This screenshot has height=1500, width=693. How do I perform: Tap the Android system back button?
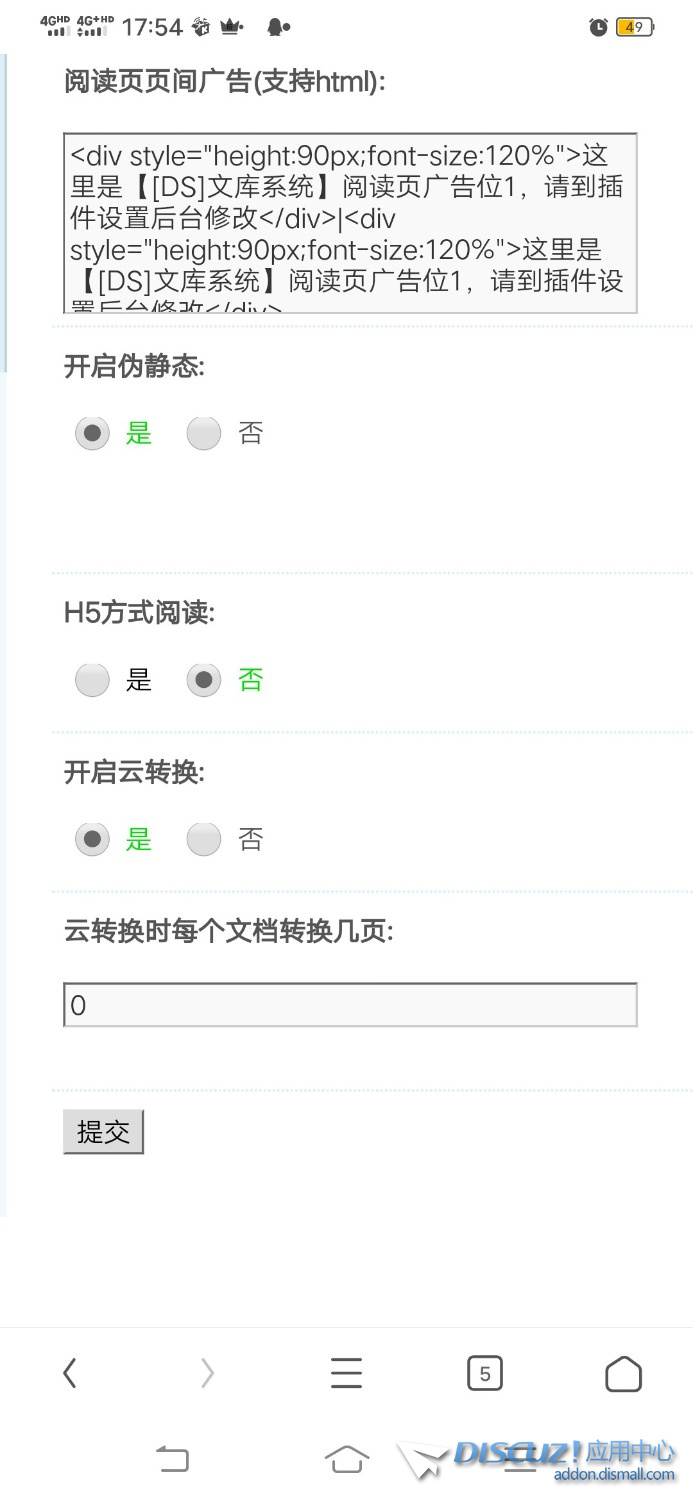click(x=173, y=1460)
